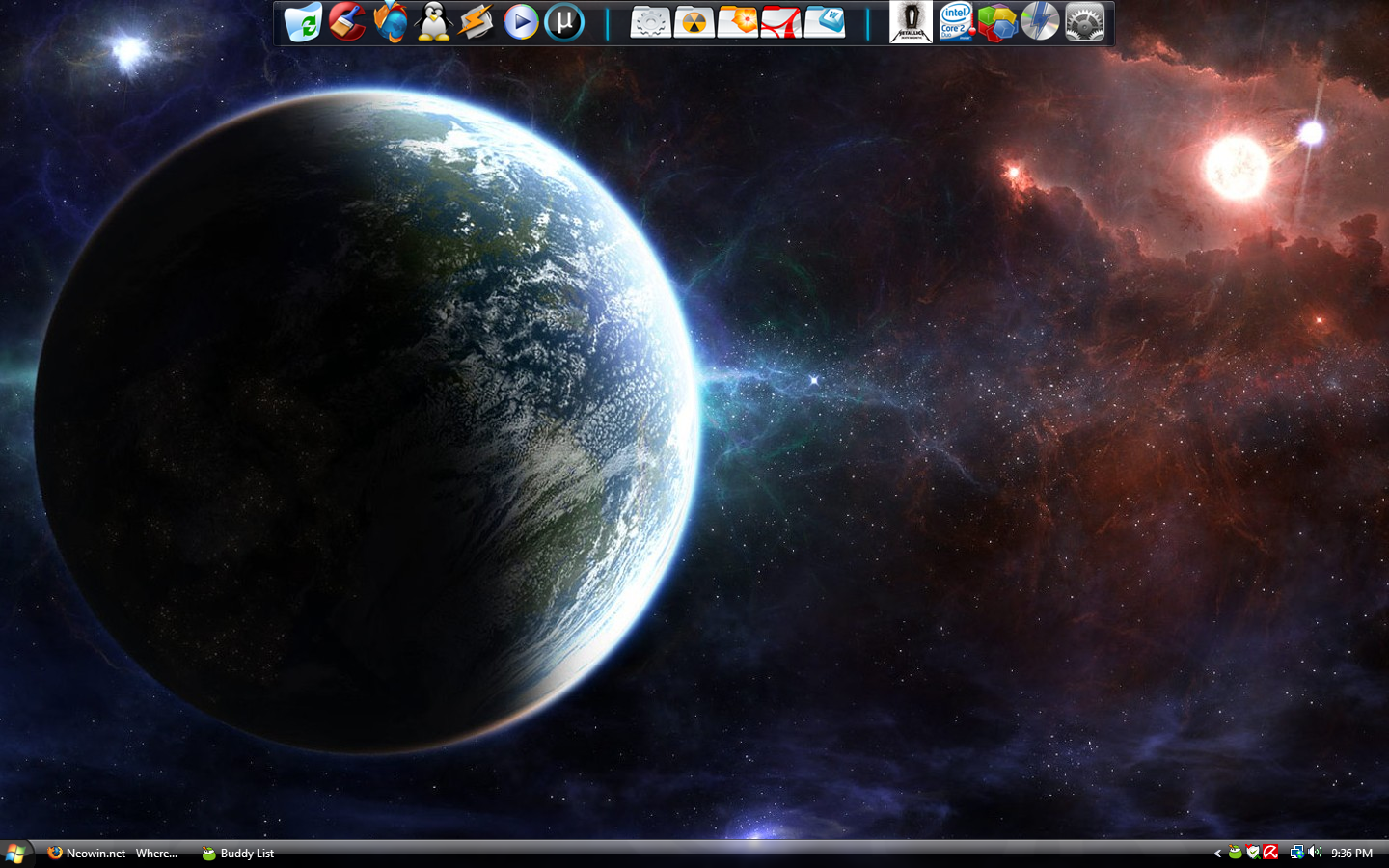Launch Winamp from the dock
Image resolution: width=1389 pixels, height=868 pixels.
pos(477,22)
